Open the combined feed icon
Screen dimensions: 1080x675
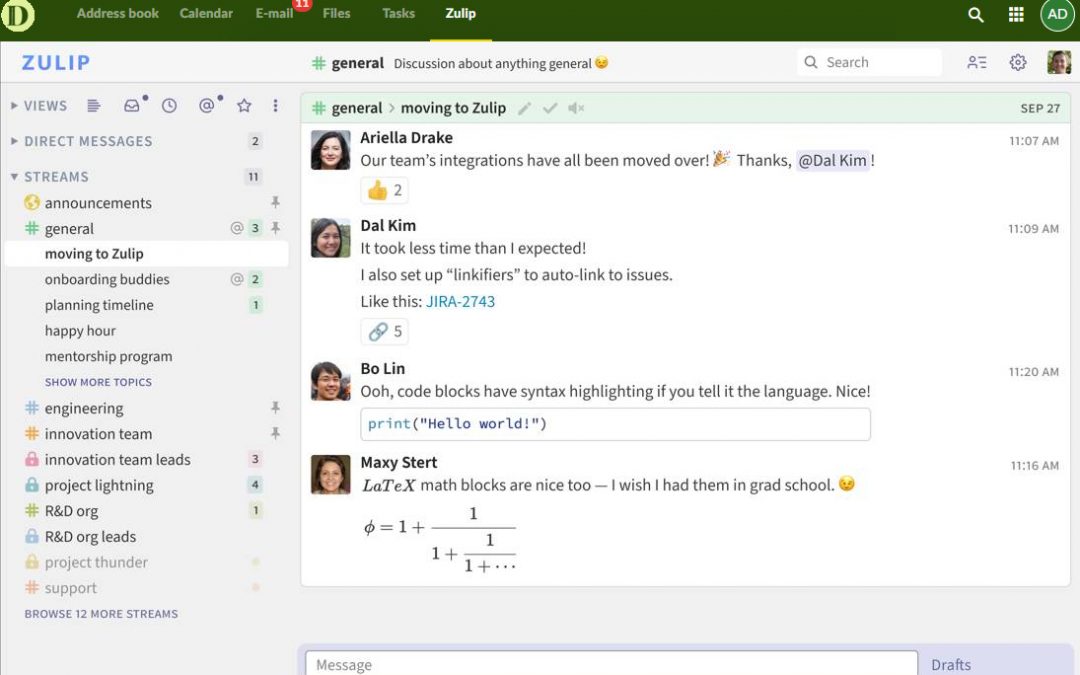(94, 105)
